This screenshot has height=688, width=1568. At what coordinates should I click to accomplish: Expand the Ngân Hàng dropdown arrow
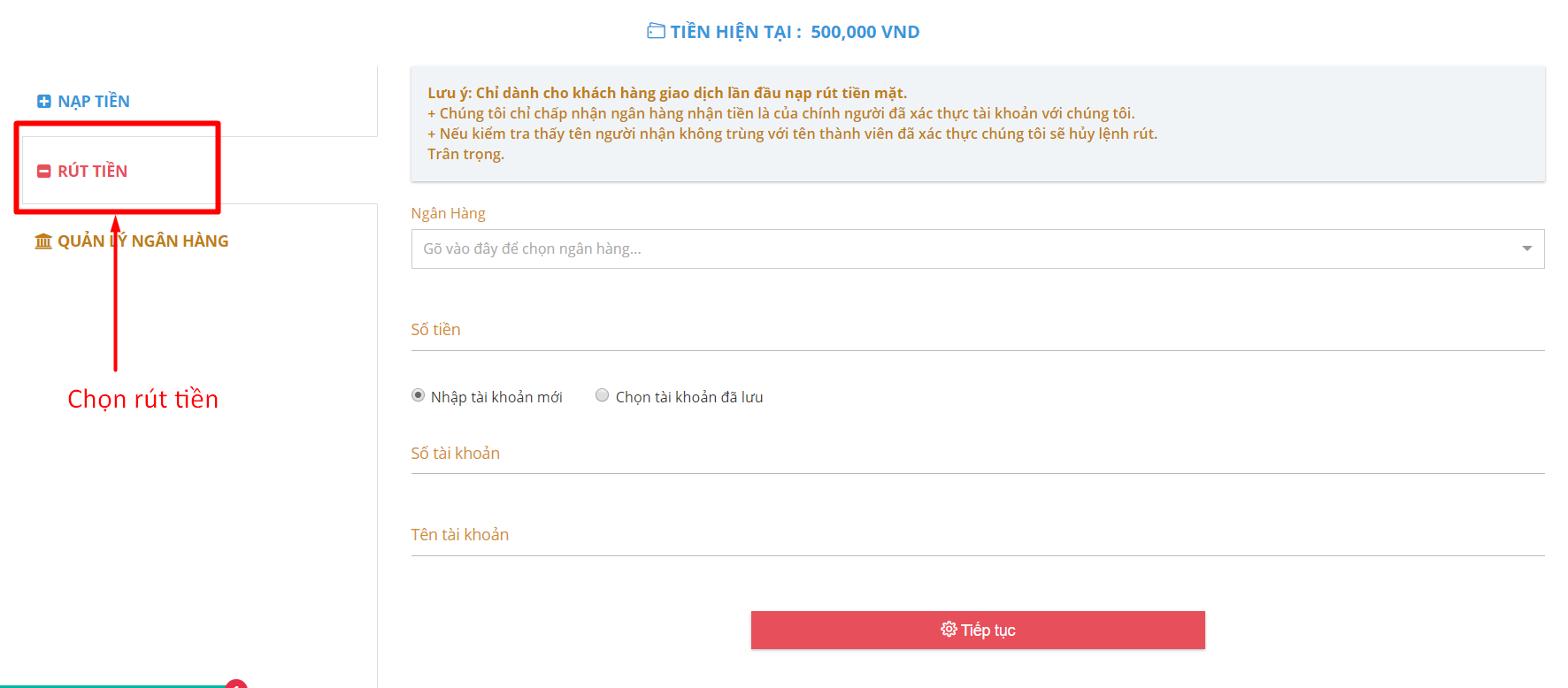(x=1526, y=248)
